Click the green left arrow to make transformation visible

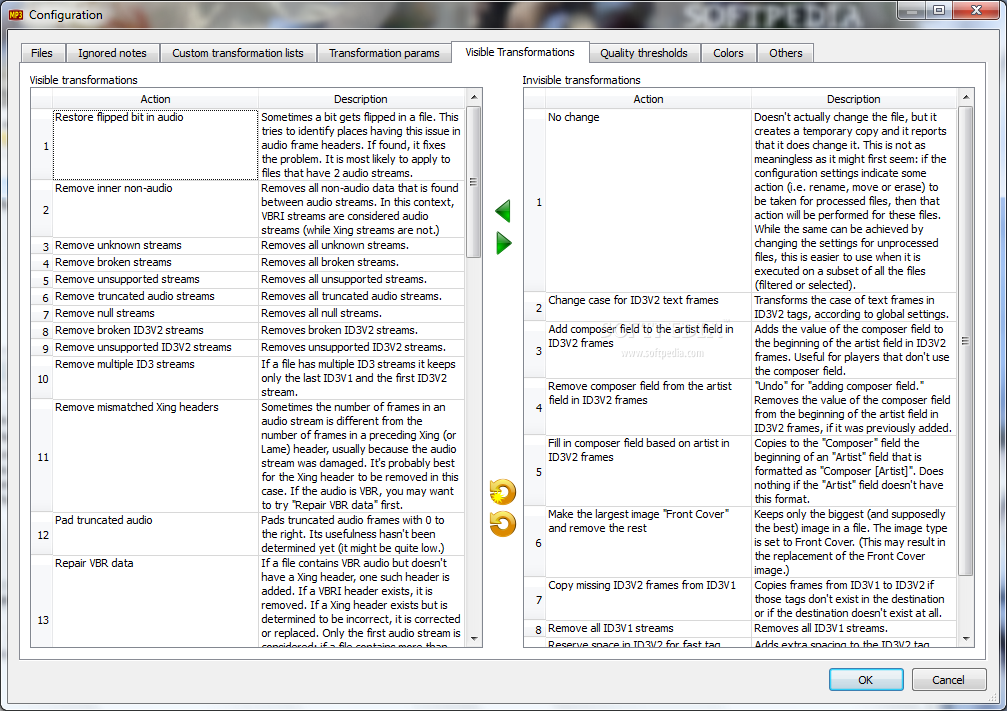pos(503,211)
